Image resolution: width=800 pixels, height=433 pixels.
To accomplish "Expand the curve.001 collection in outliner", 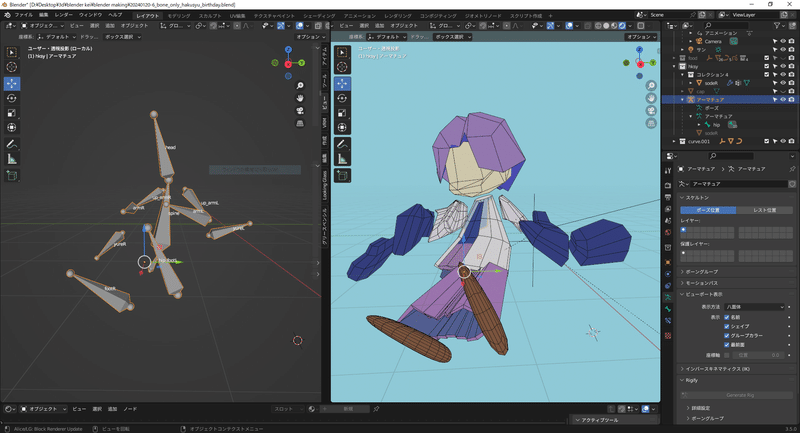I will 674,141.
